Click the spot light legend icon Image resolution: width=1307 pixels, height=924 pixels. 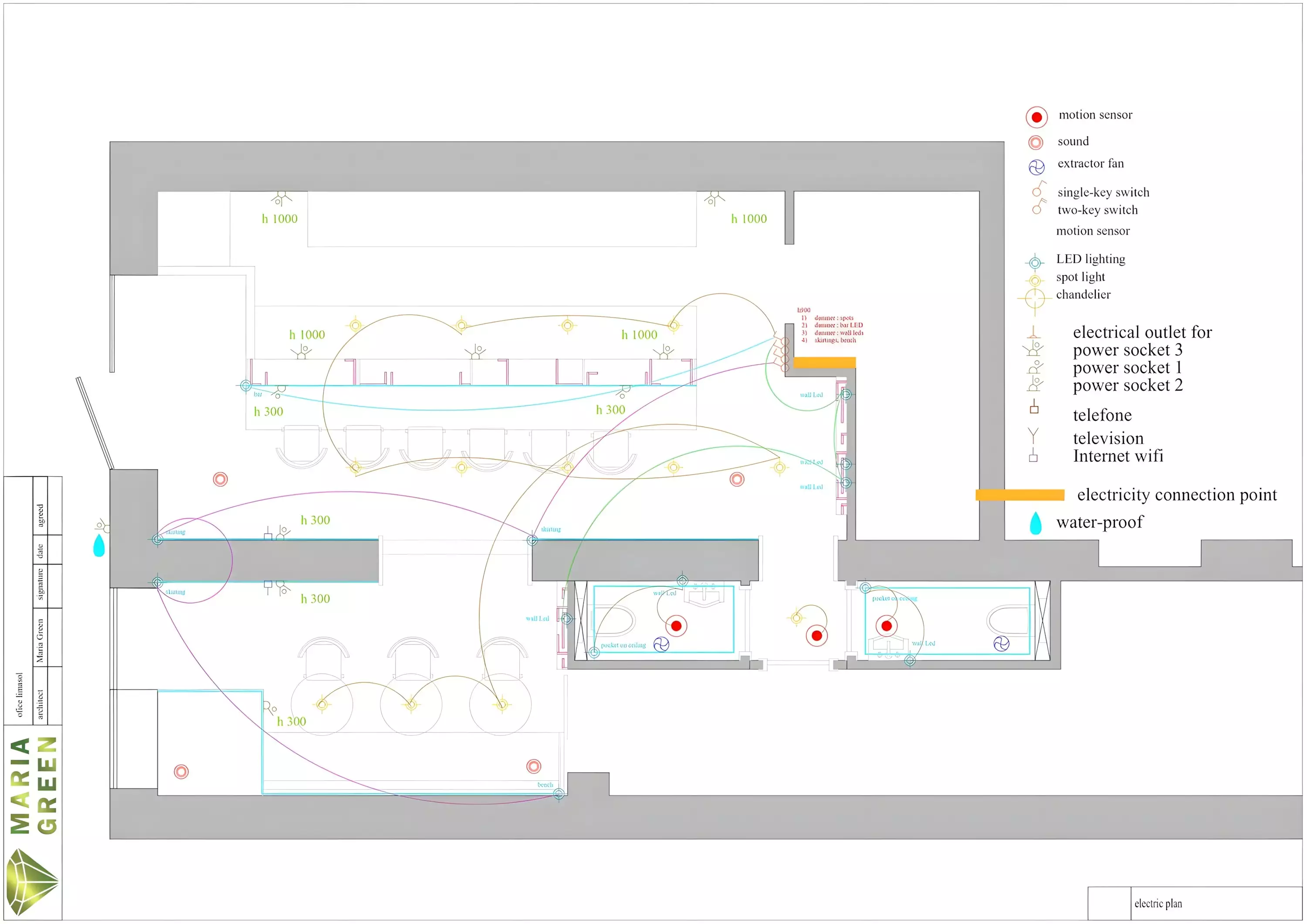pos(1034,280)
